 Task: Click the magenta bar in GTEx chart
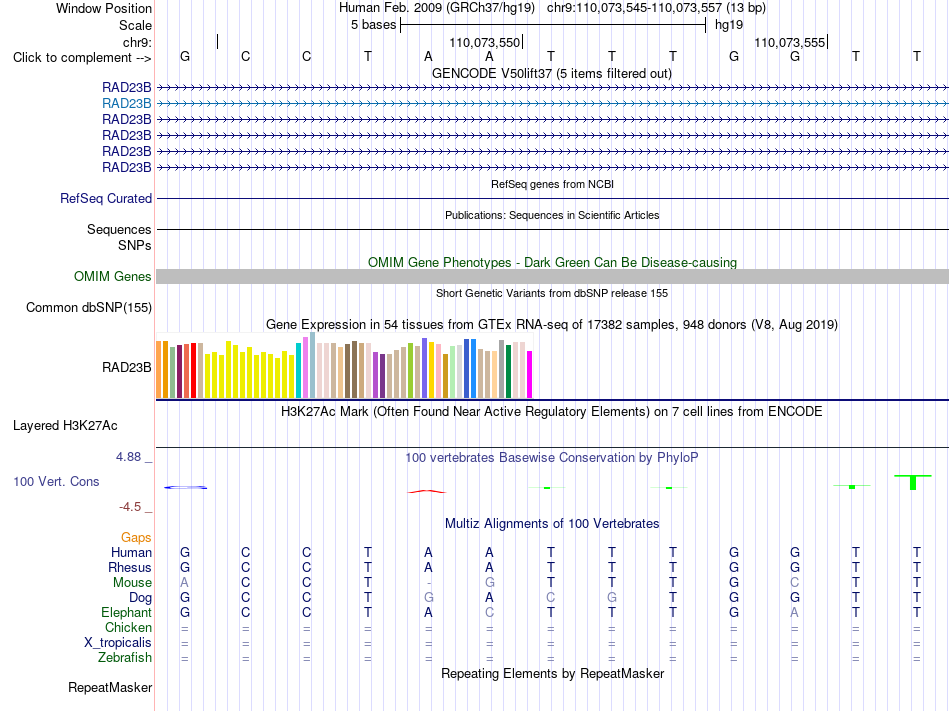click(530, 374)
